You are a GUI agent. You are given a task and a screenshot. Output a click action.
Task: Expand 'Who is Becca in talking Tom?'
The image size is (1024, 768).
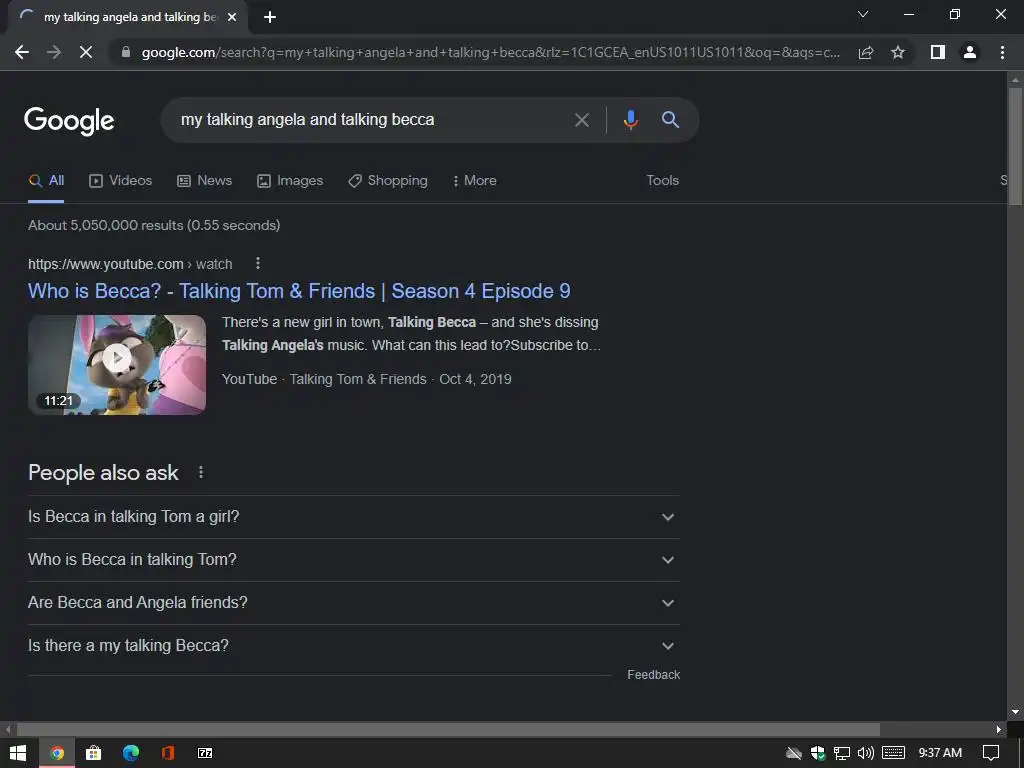click(x=354, y=560)
